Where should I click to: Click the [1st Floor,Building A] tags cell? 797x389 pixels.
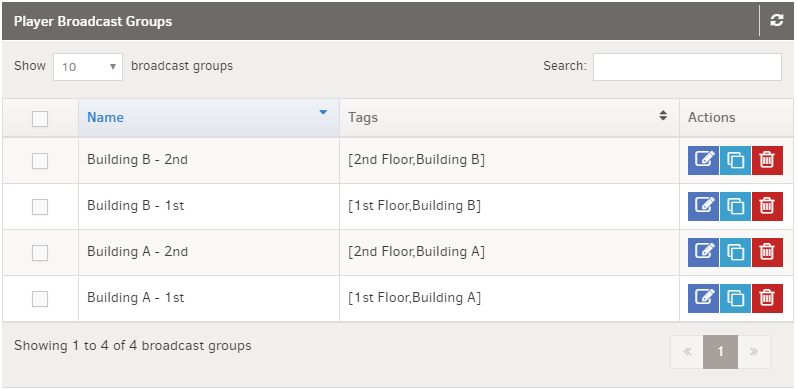[509, 298]
